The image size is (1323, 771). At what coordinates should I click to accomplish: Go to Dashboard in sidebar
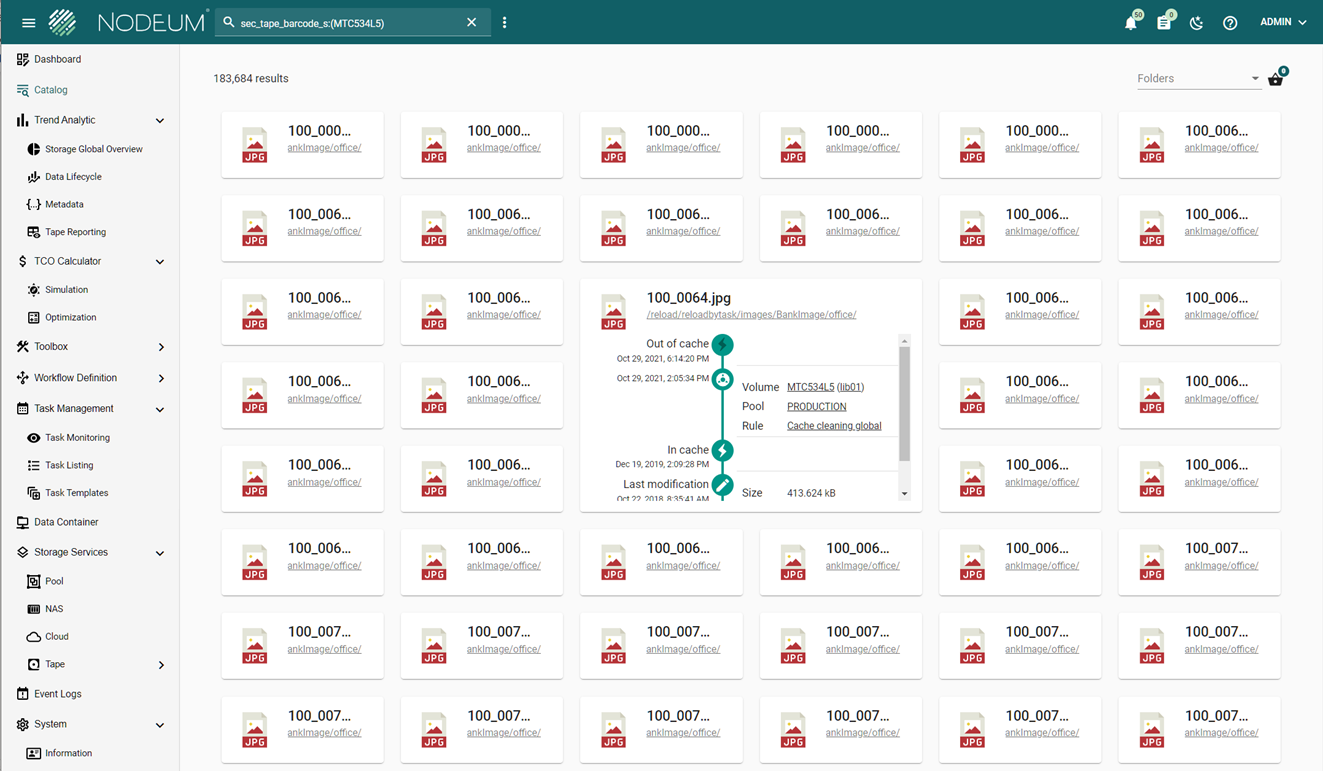pyautogui.click(x=57, y=60)
